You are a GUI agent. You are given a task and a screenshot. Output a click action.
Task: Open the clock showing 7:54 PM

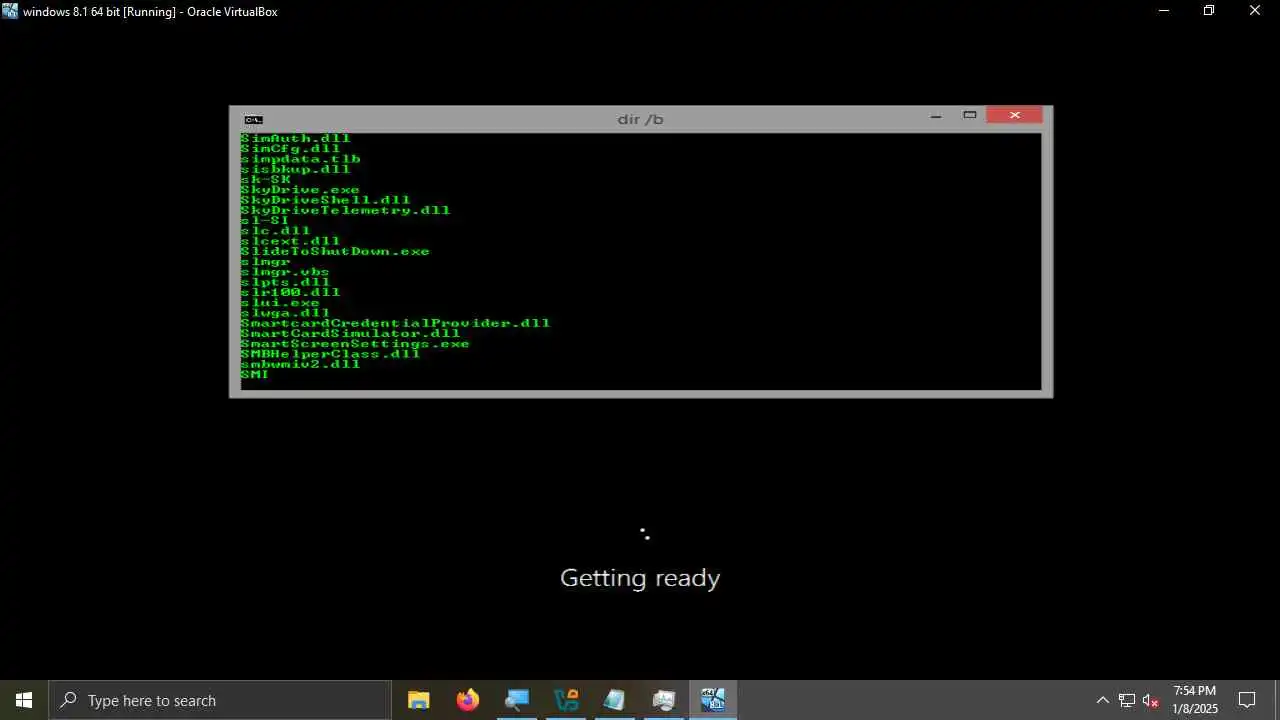point(1195,700)
